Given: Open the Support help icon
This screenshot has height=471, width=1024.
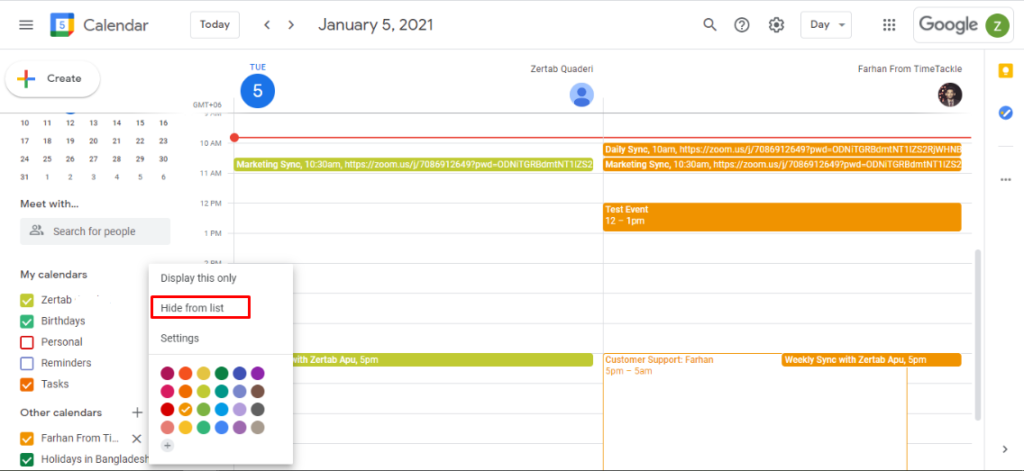Looking at the screenshot, I should tap(742, 25).
